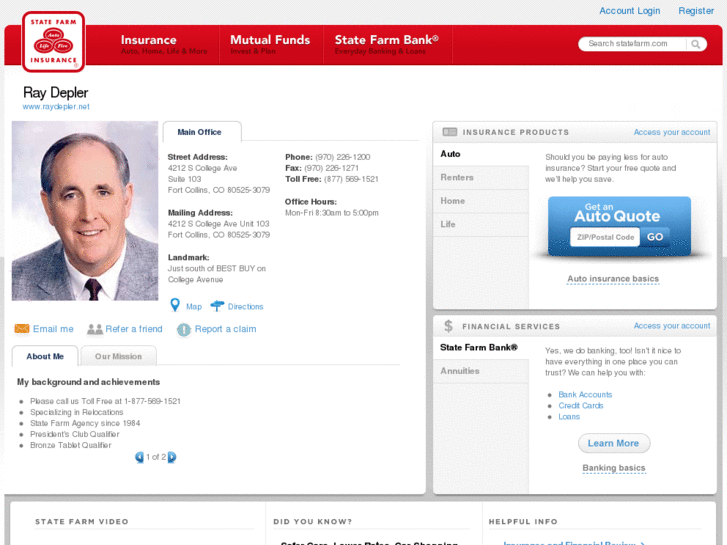
Task: Open the Auto insurance basics link
Action: coord(613,279)
